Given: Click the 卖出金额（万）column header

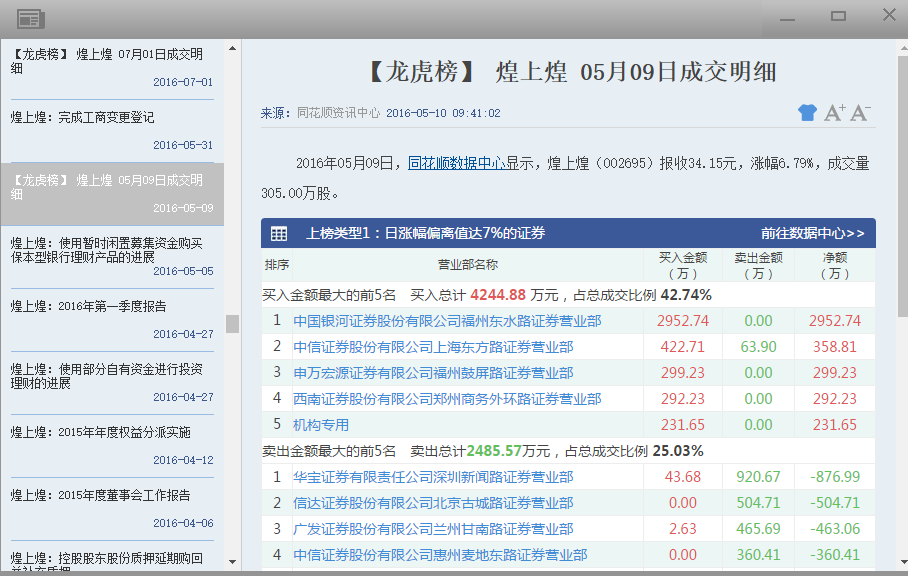Looking at the screenshot, I should click(x=758, y=265).
